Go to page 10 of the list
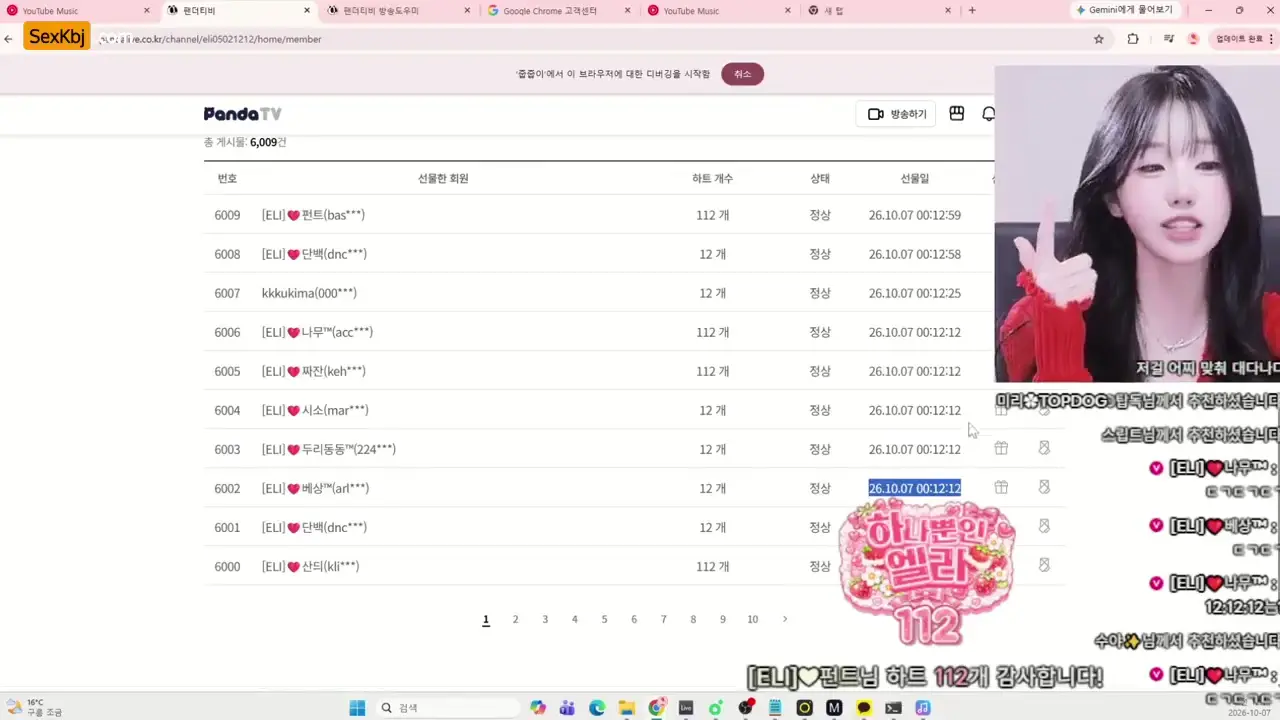 tap(752, 619)
